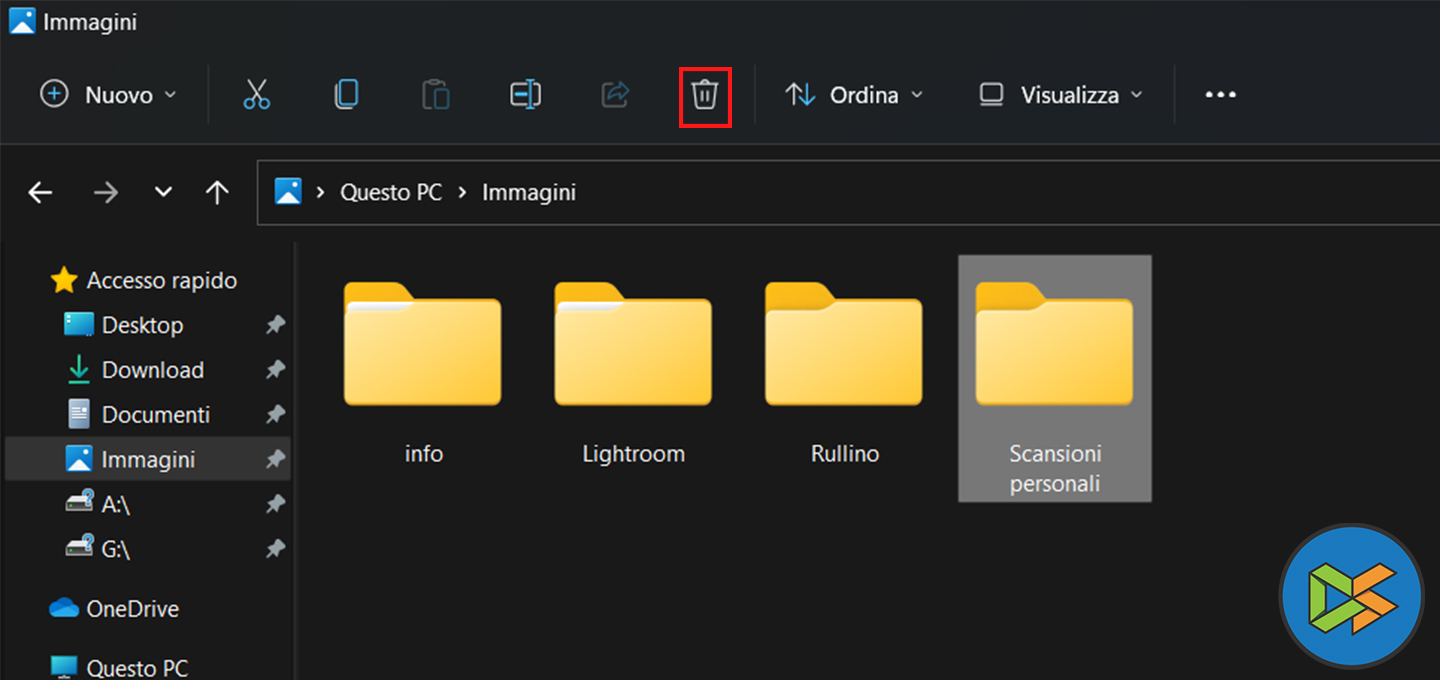This screenshot has width=1440, height=680.
Task: Unpin Documenti using its pin icon
Action: pyautogui.click(x=274, y=415)
